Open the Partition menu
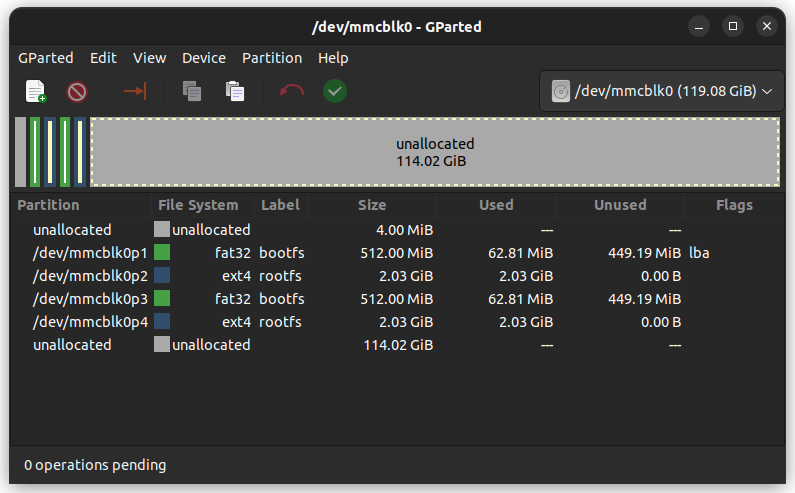This screenshot has width=795, height=493. pyautogui.click(x=272, y=58)
